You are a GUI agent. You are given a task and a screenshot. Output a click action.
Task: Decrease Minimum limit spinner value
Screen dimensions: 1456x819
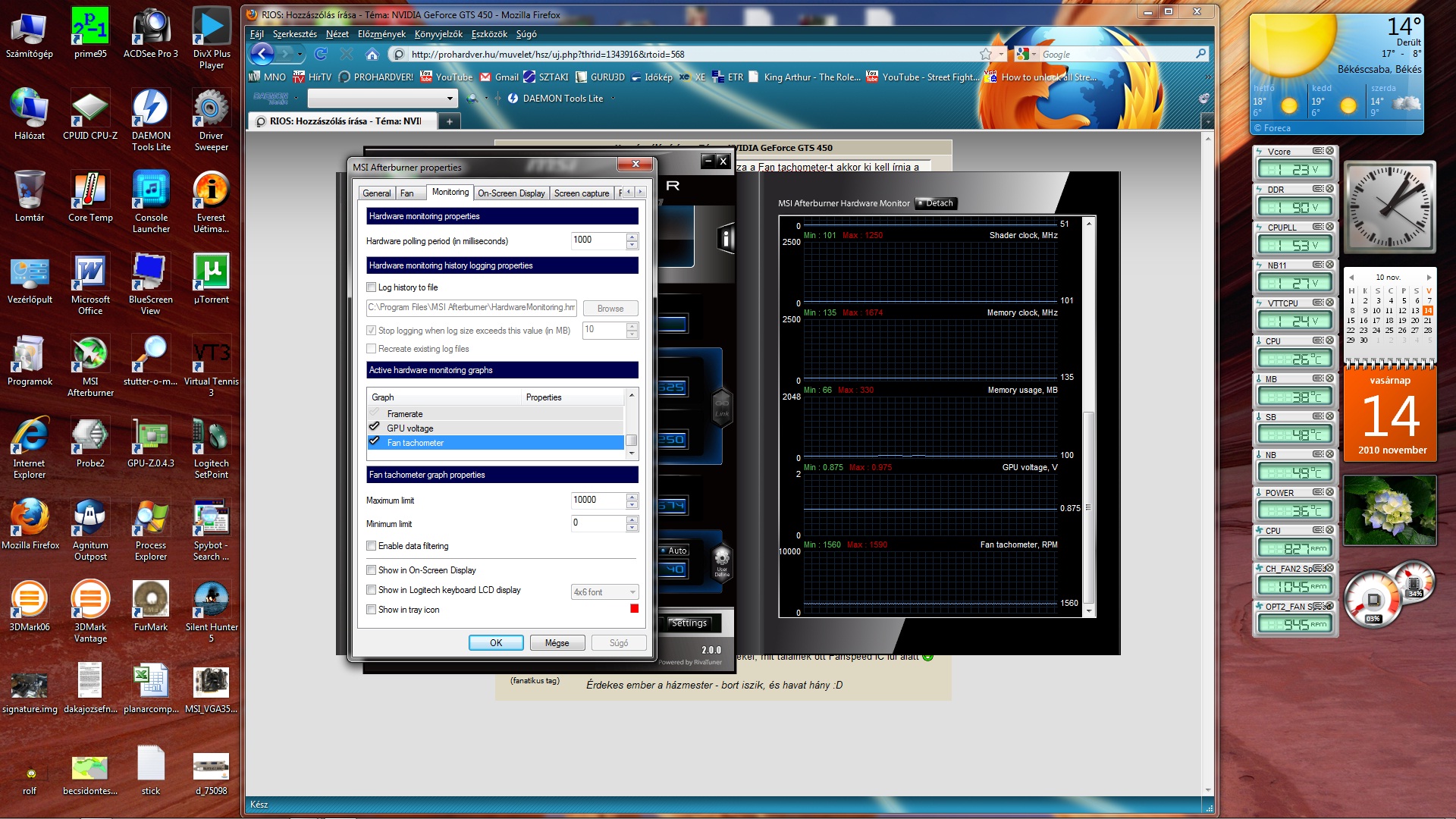[x=632, y=528]
